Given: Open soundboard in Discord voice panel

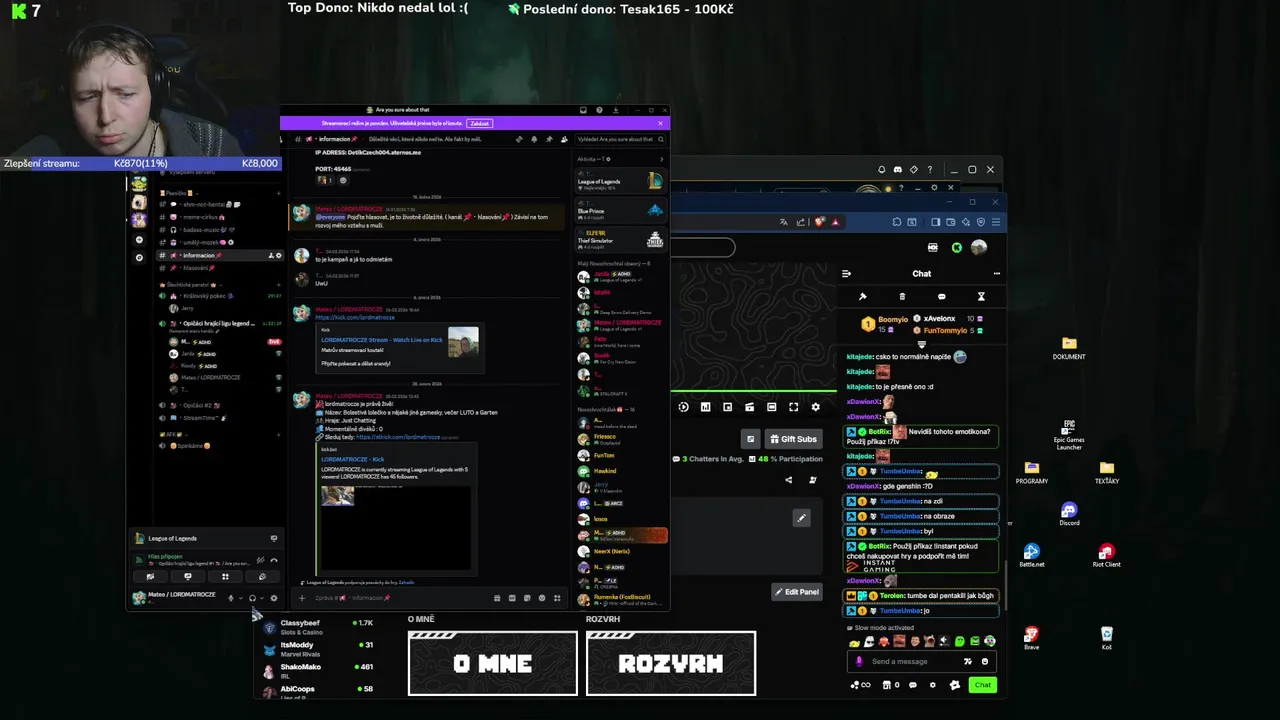Looking at the screenshot, I should (x=262, y=576).
